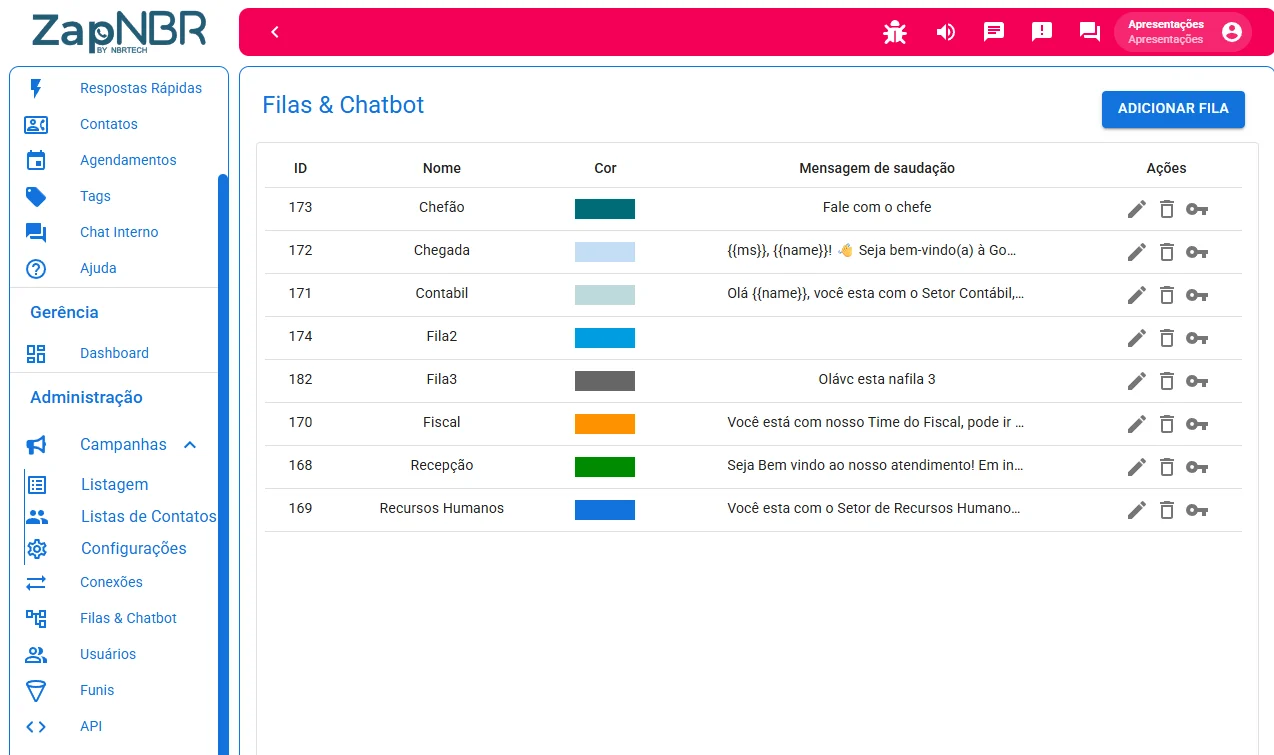Click the ADICIONAR FILA button
This screenshot has width=1274, height=755.
pyautogui.click(x=1173, y=109)
